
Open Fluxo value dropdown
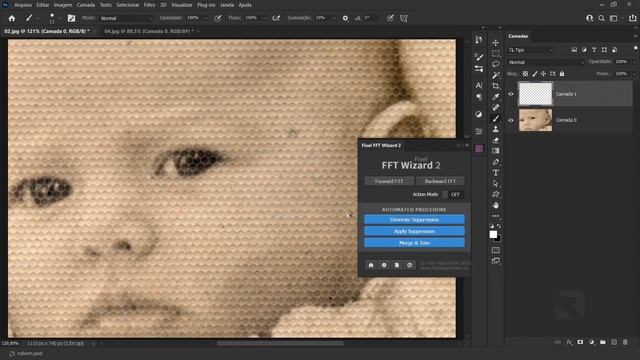pos(264,18)
